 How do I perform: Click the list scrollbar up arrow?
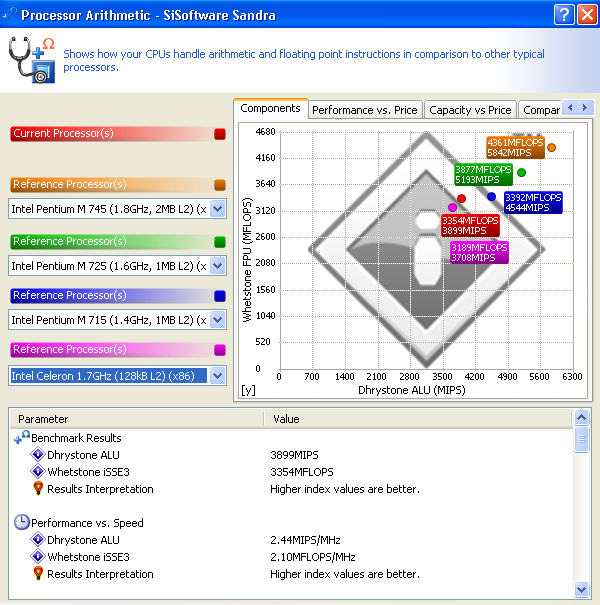(581, 417)
